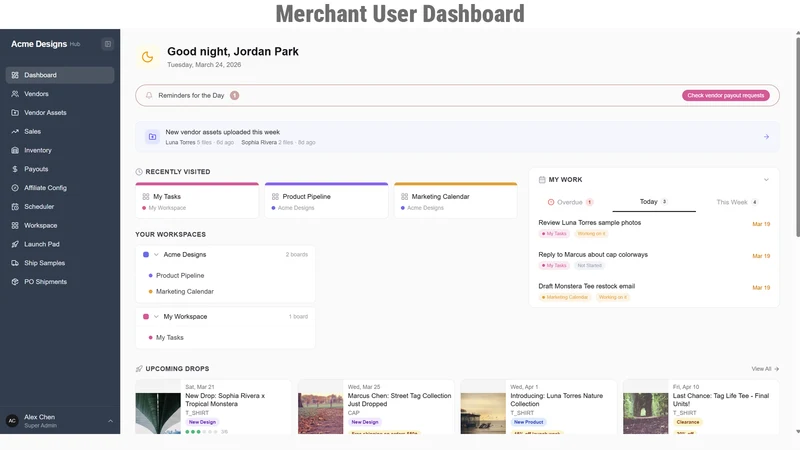Click the vendor assets upload folder icon
The height and width of the screenshot is (450, 800).
pyautogui.click(x=152, y=137)
